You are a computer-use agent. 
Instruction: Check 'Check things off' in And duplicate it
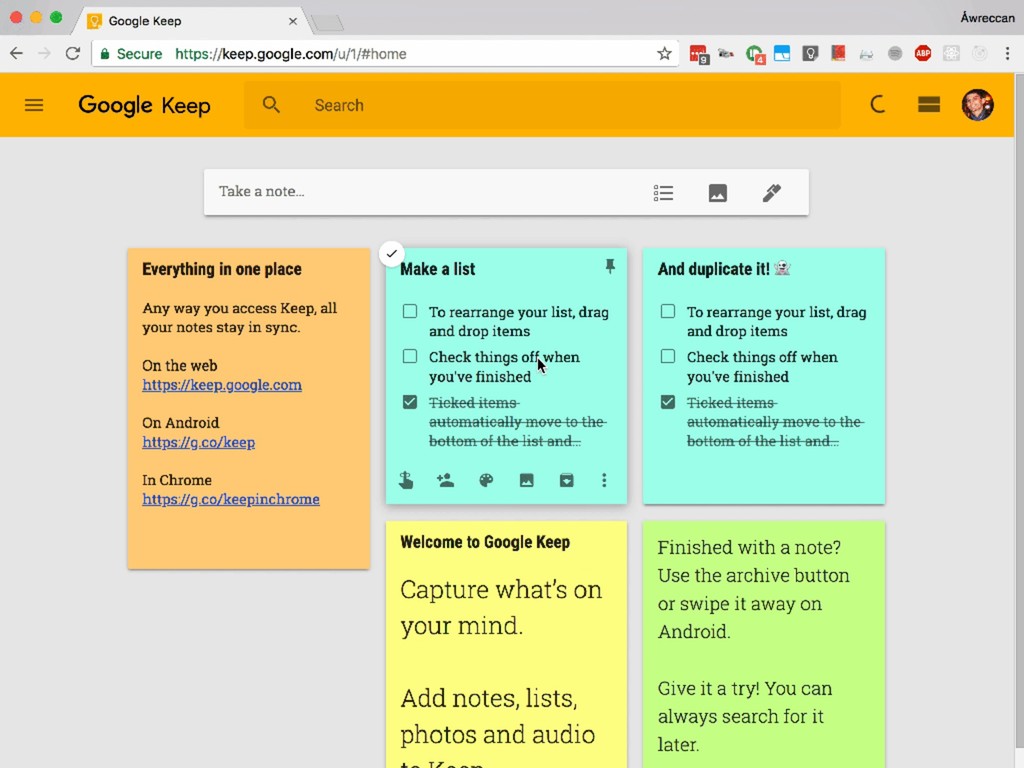[667, 357]
